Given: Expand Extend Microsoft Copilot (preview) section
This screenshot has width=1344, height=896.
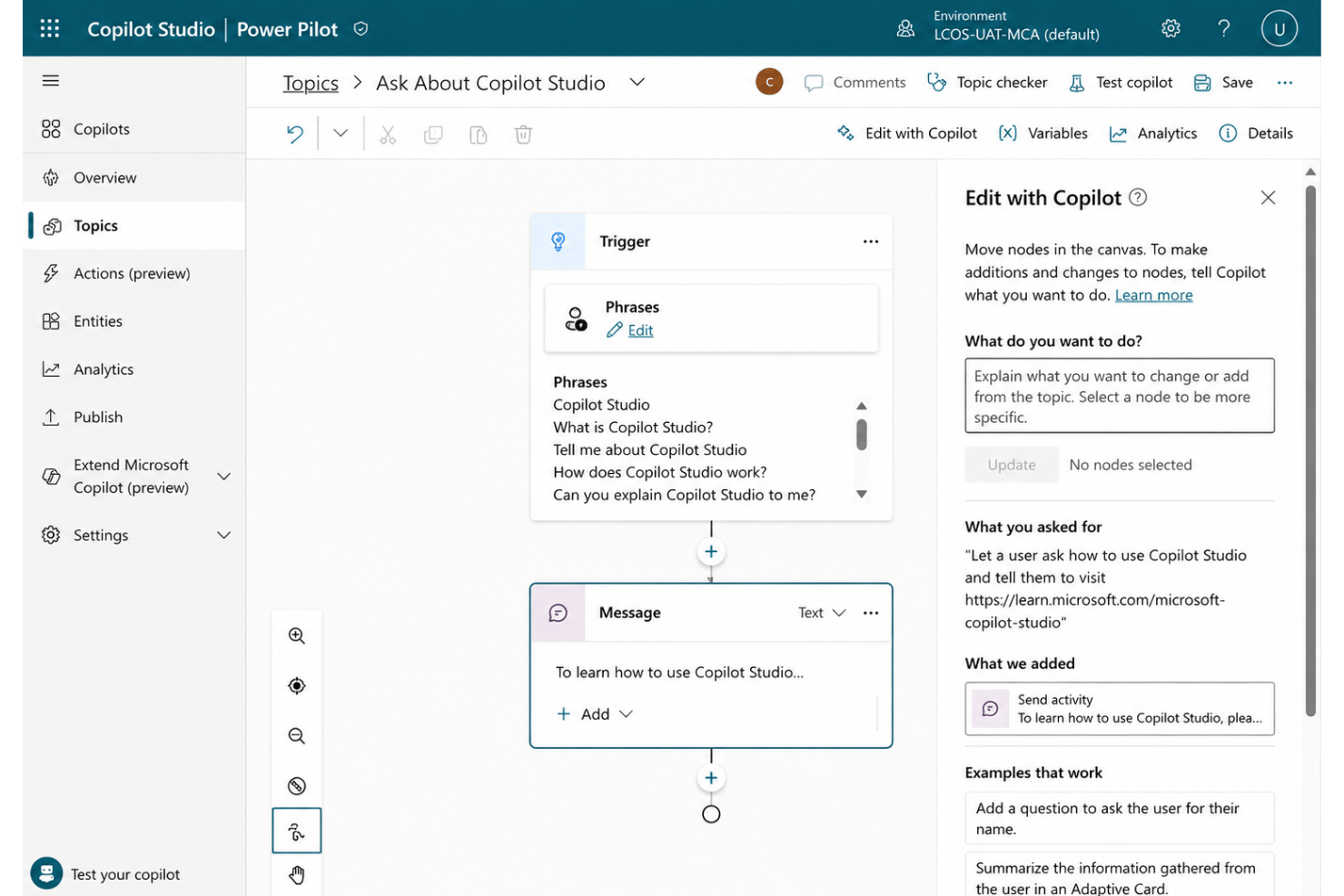Looking at the screenshot, I should click(224, 476).
